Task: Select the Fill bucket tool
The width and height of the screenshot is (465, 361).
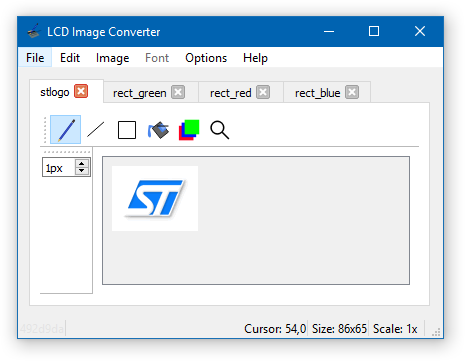Action: point(158,130)
